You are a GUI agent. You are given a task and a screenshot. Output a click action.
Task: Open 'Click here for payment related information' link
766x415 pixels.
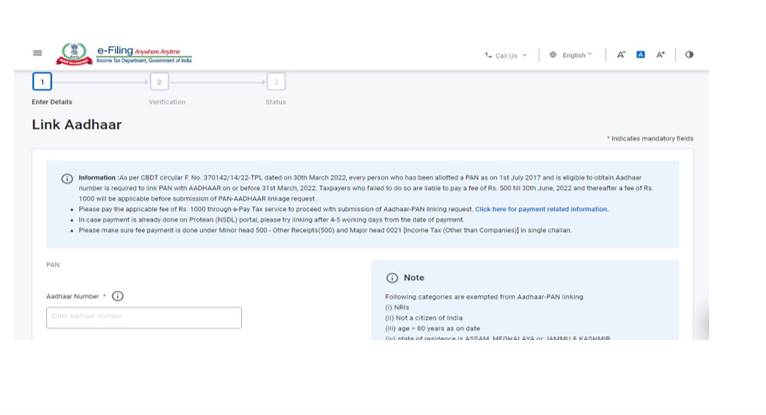pyautogui.click(x=541, y=209)
